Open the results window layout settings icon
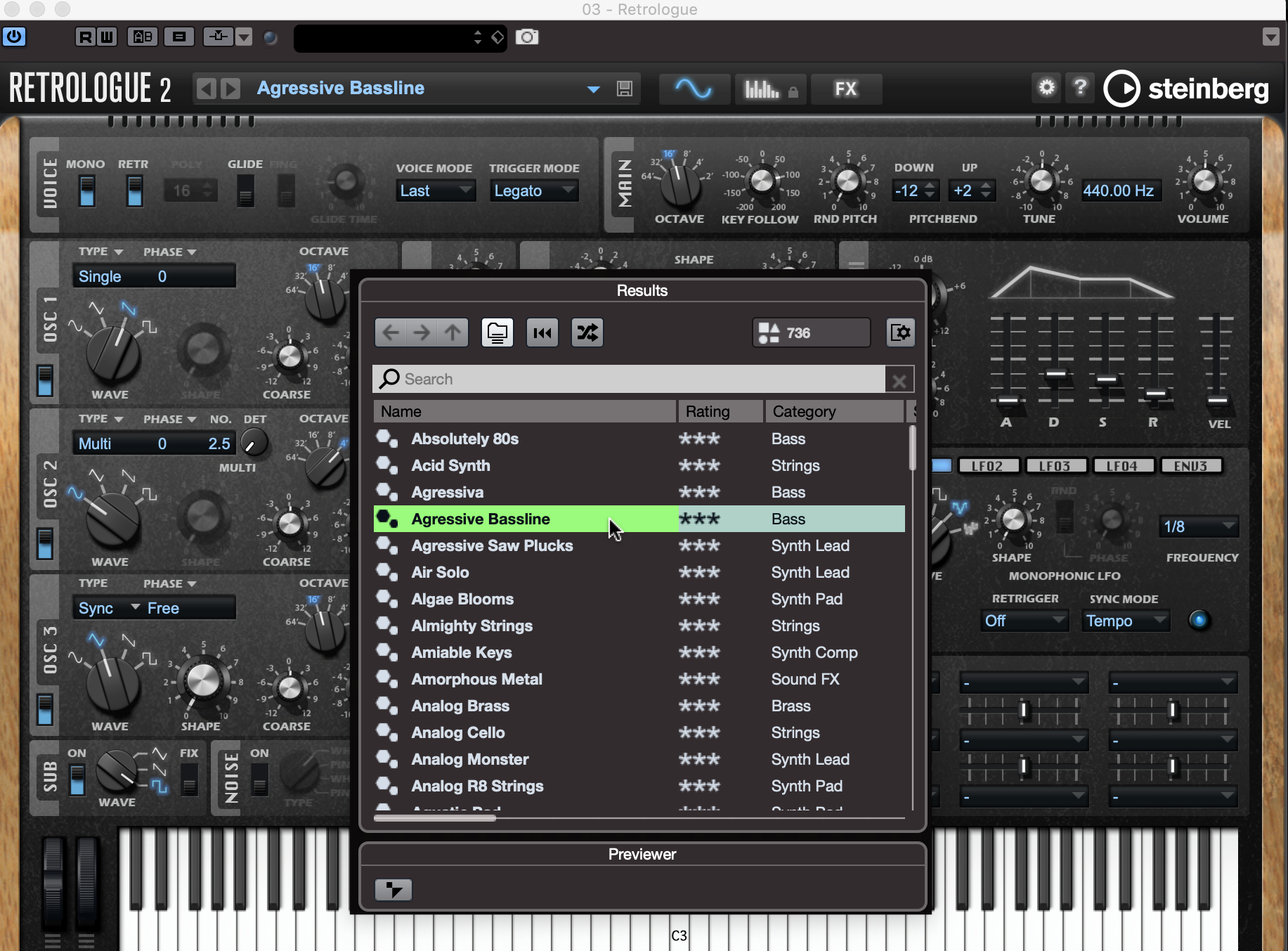The width and height of the screenshot is (1288, 951). 900,332
